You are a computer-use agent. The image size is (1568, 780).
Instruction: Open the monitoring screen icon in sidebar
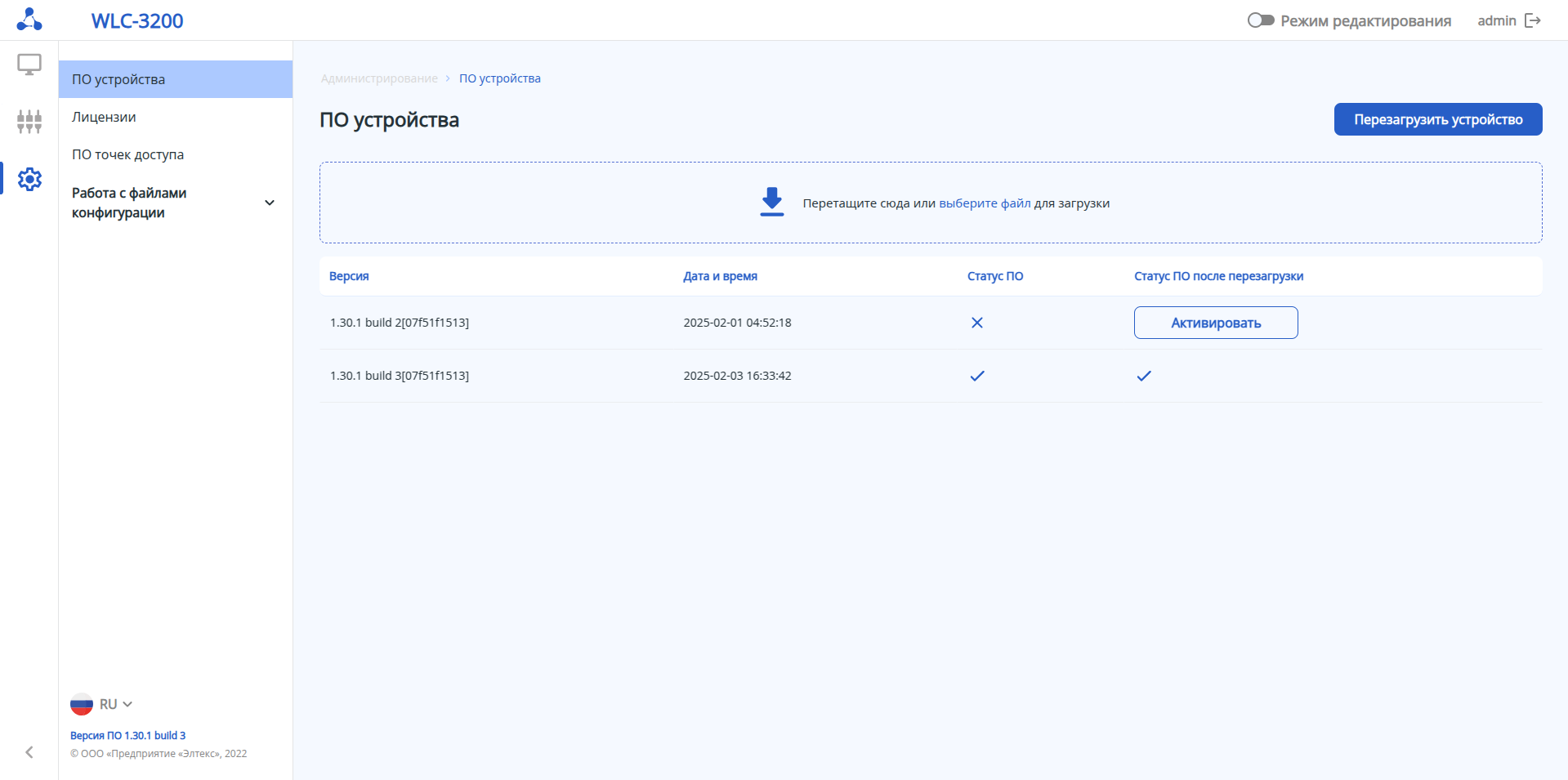[29, 65]
